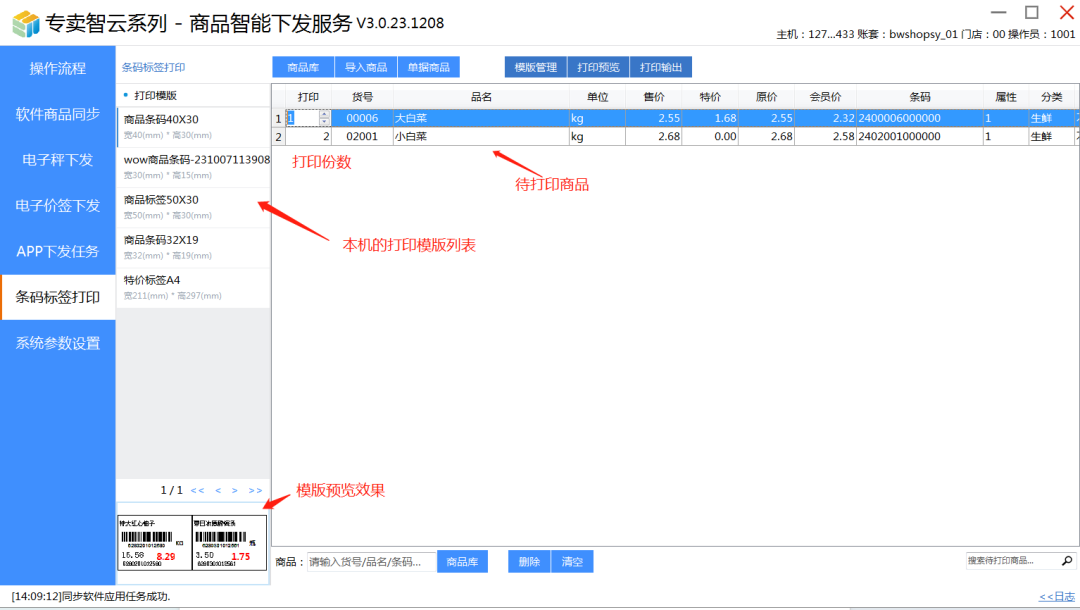Image resolution: width=1080 pixels, height=610 pixels.
Task: Increase print copies with the up spinner arrow
Action: click(x=324, y=114)
